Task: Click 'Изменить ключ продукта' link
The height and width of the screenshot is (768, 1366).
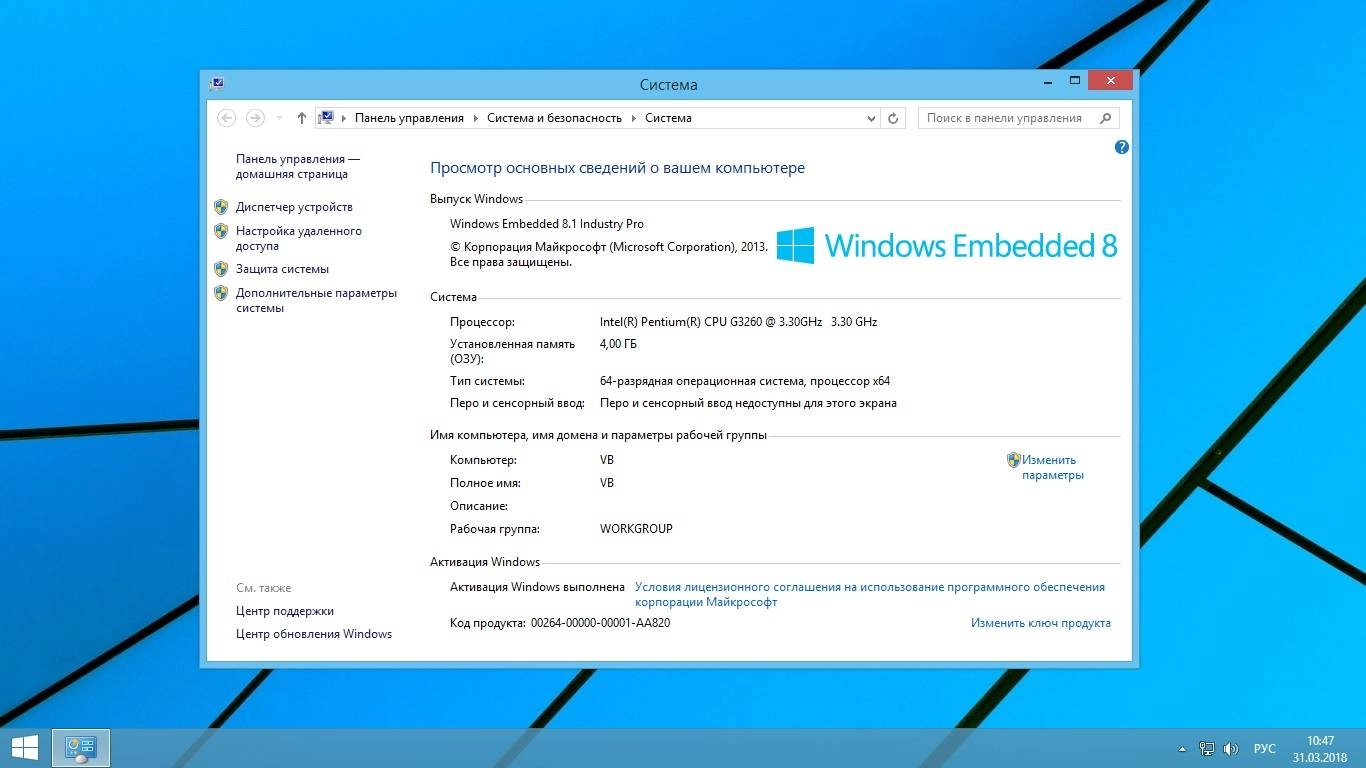Action: click(1040, 623)
